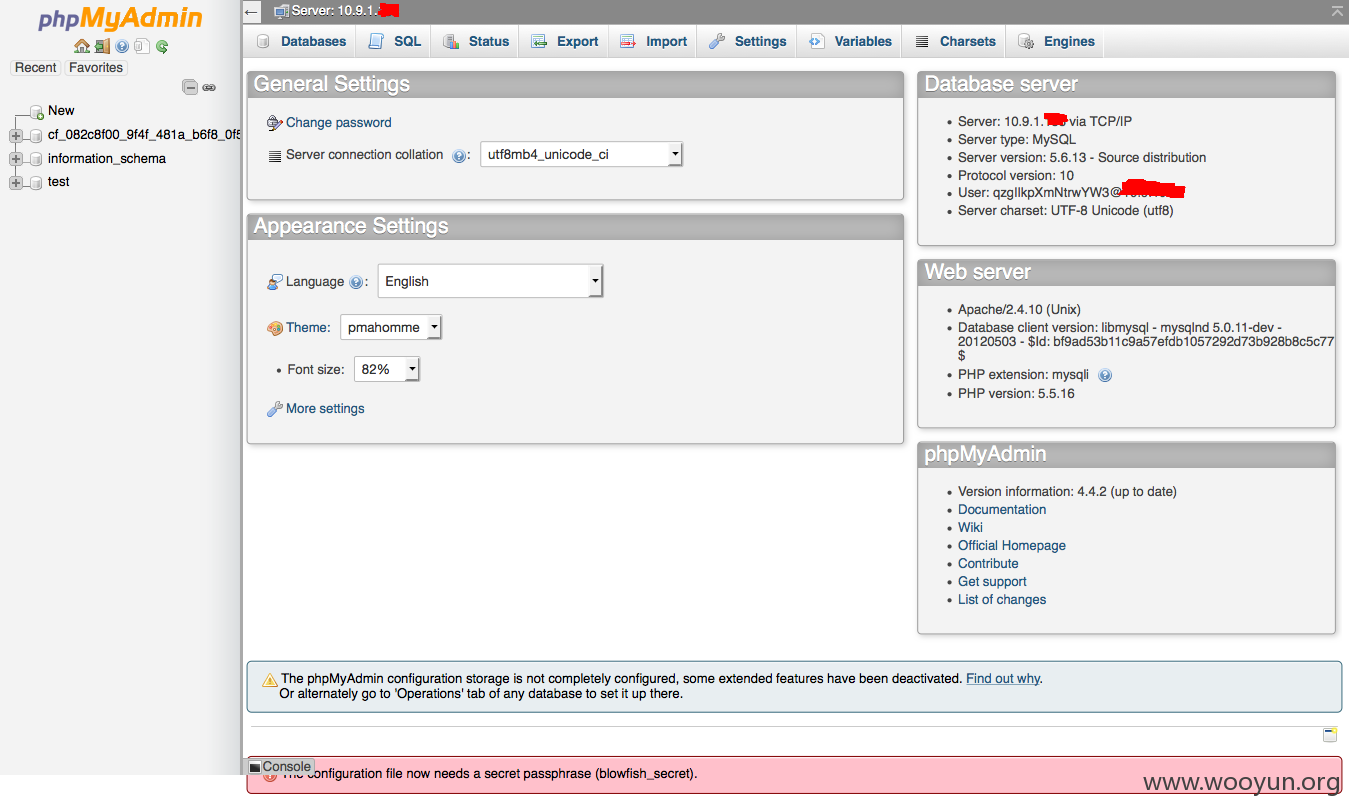This screenshot has width=1349, height=811.
Task: Open the Font size dropdown
Action: (x=387, y=369)
